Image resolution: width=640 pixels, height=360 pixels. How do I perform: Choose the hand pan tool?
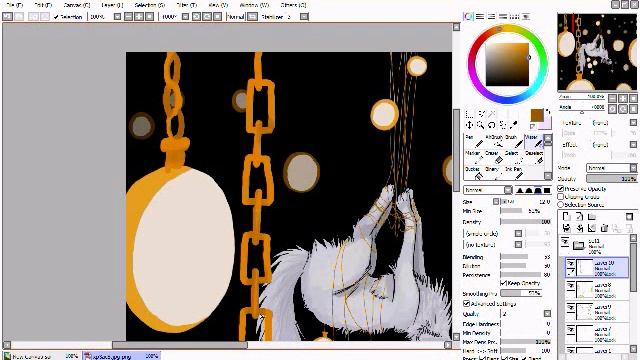point(503,125)
